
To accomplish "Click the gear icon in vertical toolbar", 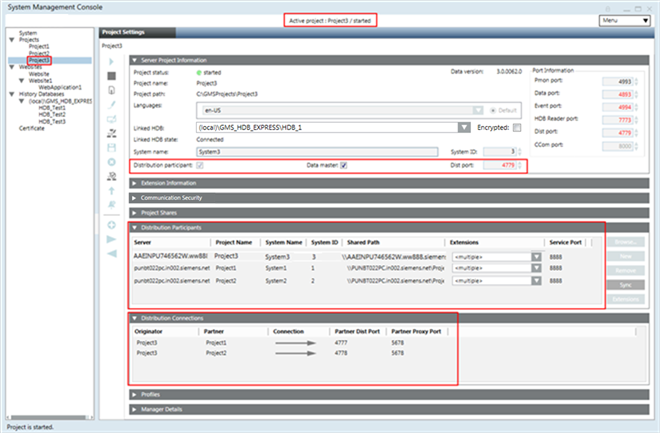I will (110, 159).
